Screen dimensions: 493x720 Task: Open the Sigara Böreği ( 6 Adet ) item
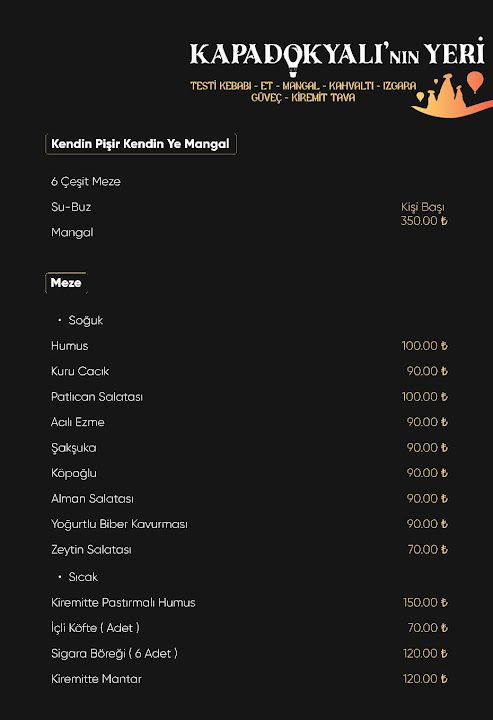(114, 653)
